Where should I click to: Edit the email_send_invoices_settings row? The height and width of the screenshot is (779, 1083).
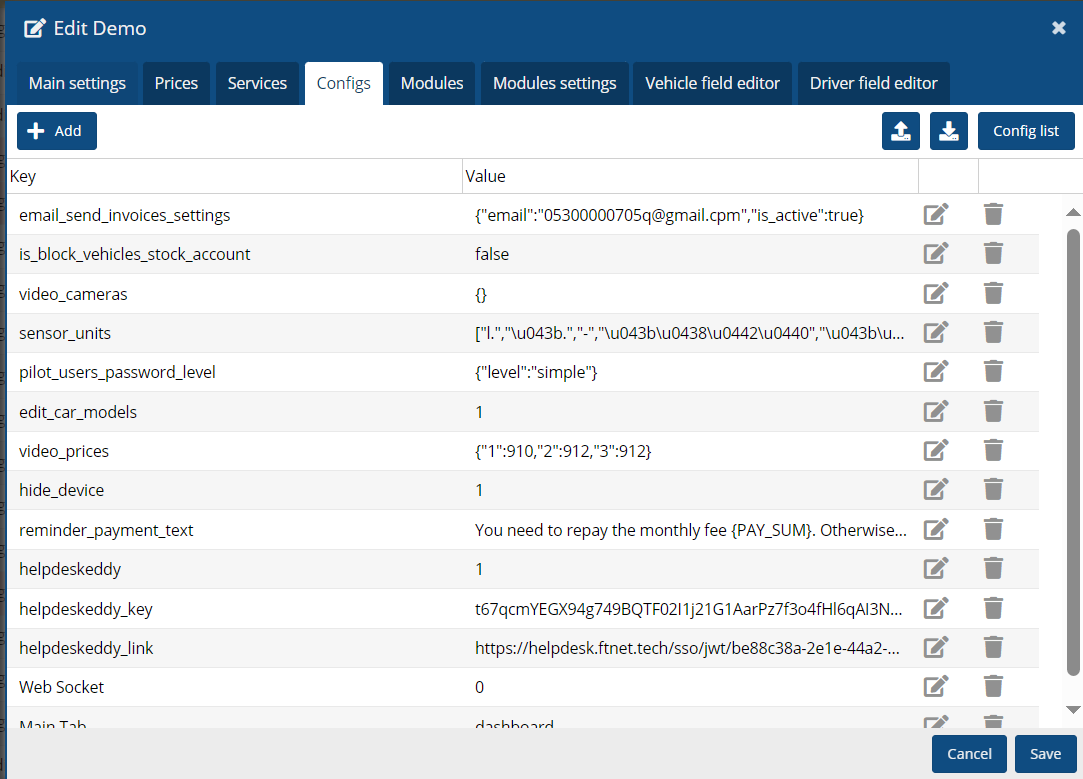point(935,215)
